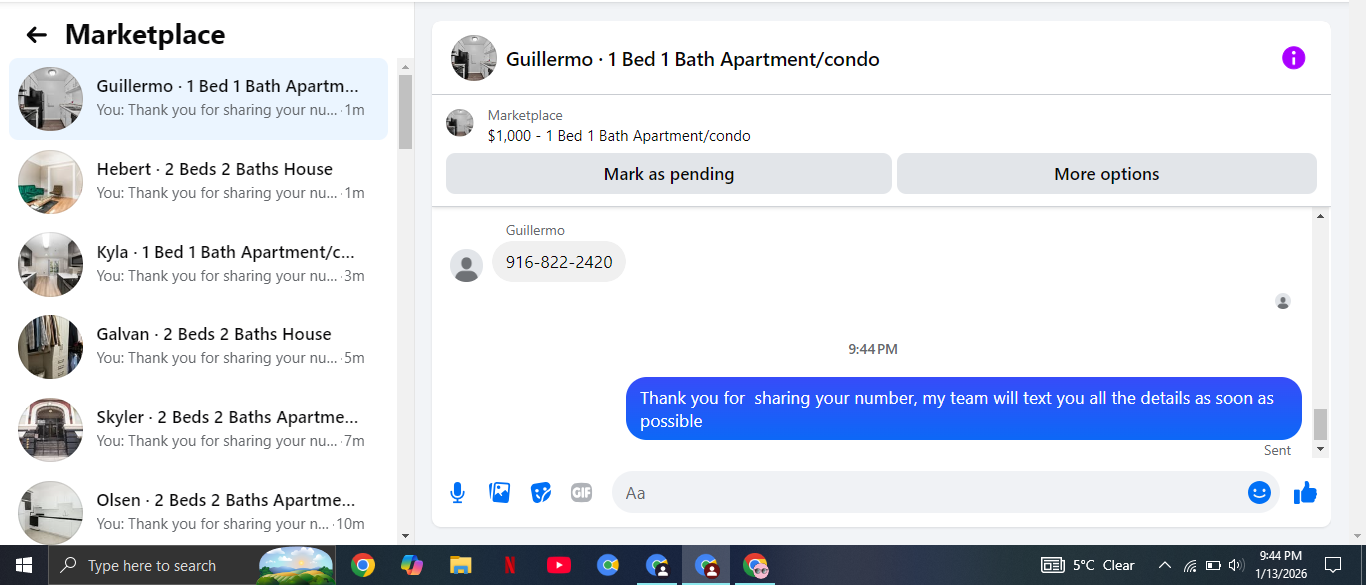Open the sticker picker icon
Screen dimensions: 1366x585
pos(541,492)
